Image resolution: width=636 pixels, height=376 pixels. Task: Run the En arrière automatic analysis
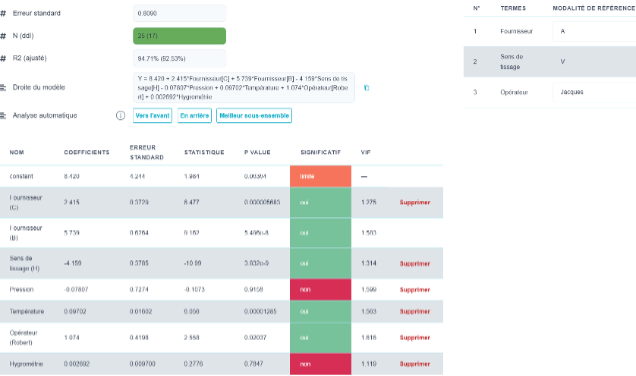point(195,116)
